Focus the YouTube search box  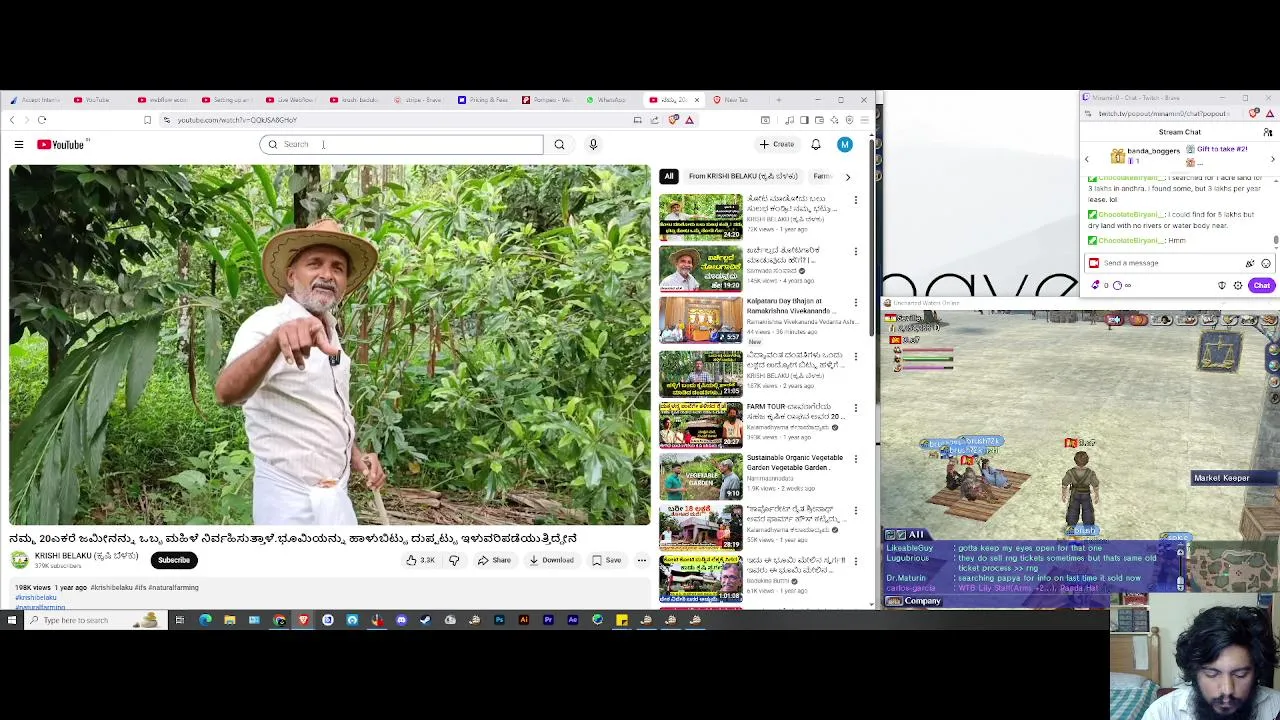[x=402, y=145]
